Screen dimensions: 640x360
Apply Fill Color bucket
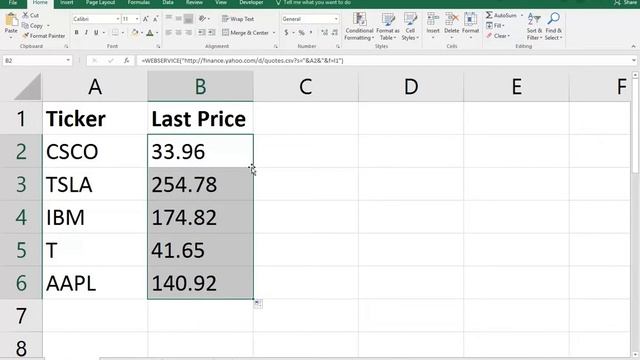point(135,33)
